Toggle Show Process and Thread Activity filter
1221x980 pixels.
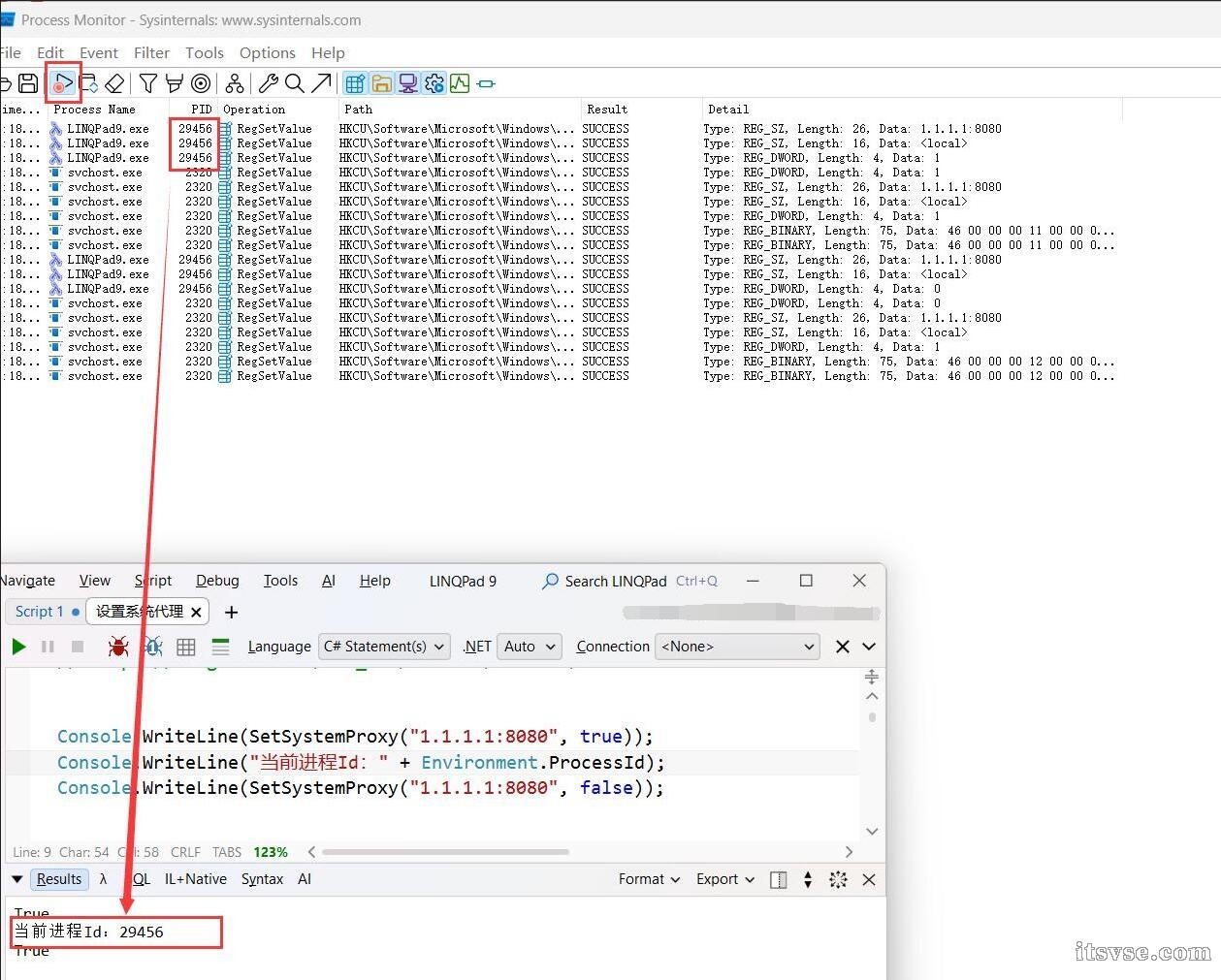click(434, 83)
